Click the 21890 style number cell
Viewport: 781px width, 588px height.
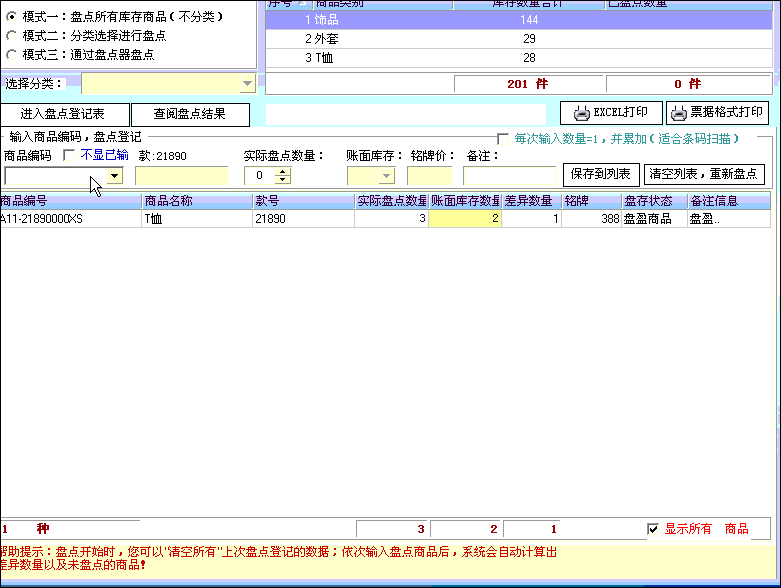pyautogui.click(x=303, y=219)
